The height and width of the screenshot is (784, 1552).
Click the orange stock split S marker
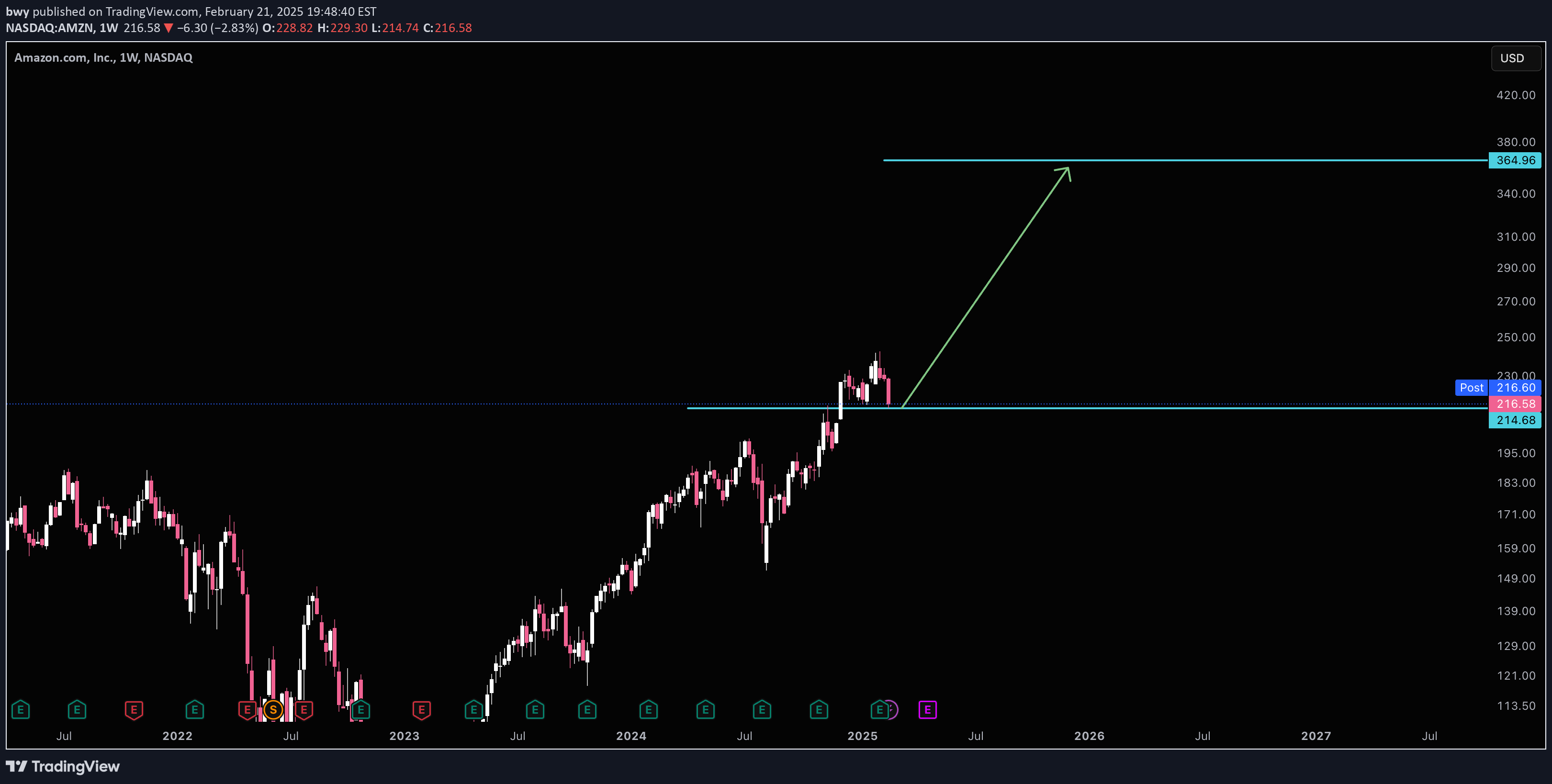273,710
